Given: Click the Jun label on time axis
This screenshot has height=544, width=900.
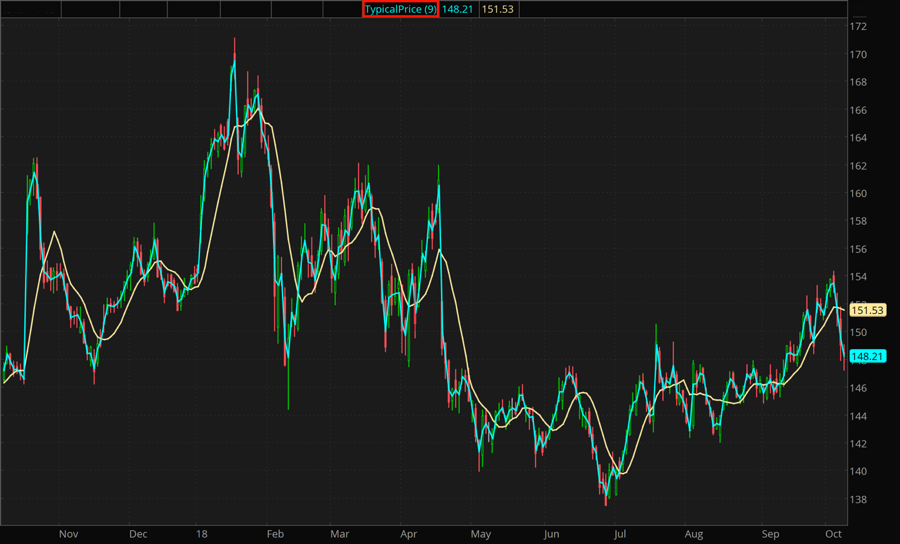Looking at the screenshot, I should (550, 534).
